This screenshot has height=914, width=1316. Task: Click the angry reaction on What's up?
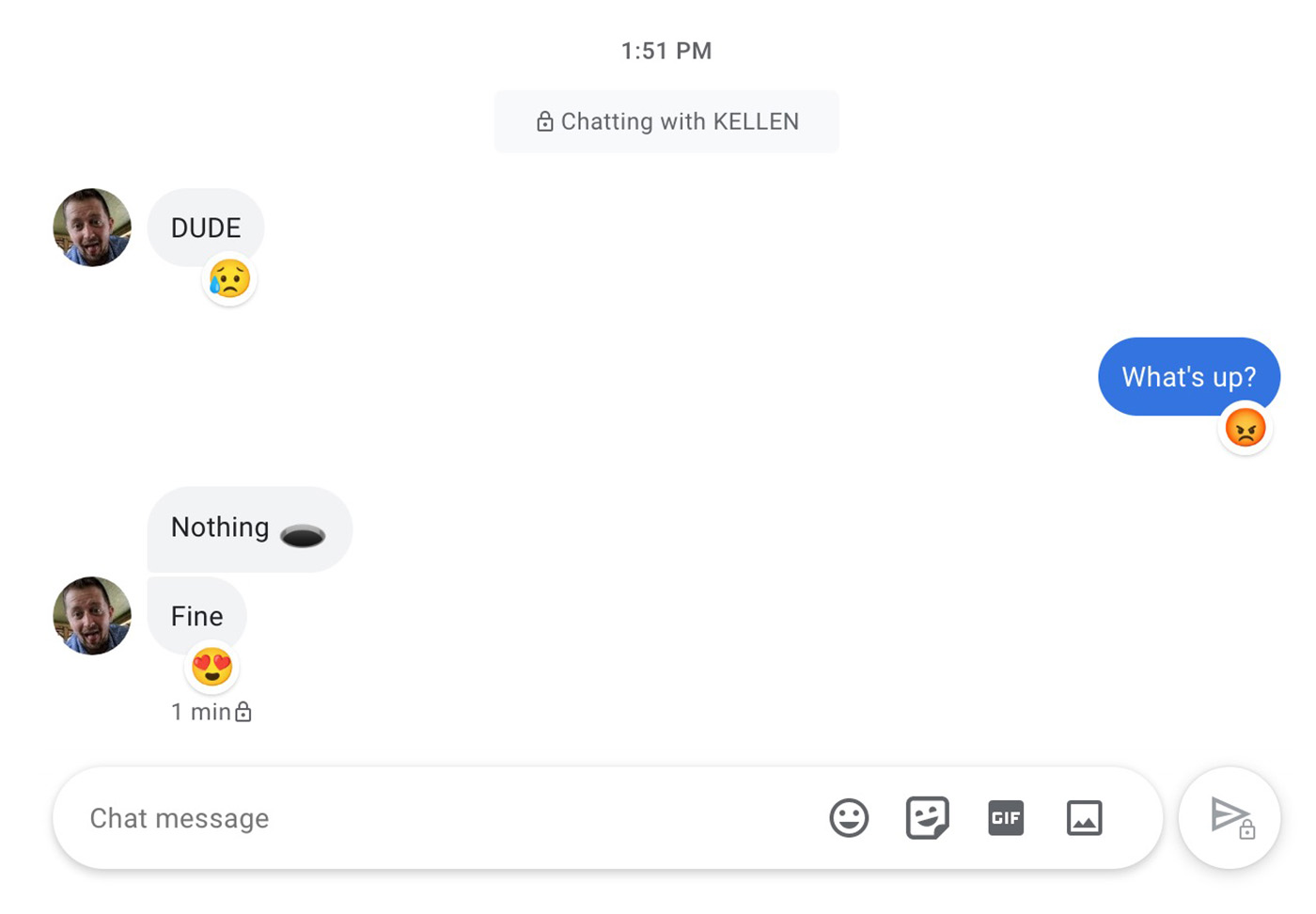[1245, 429]
